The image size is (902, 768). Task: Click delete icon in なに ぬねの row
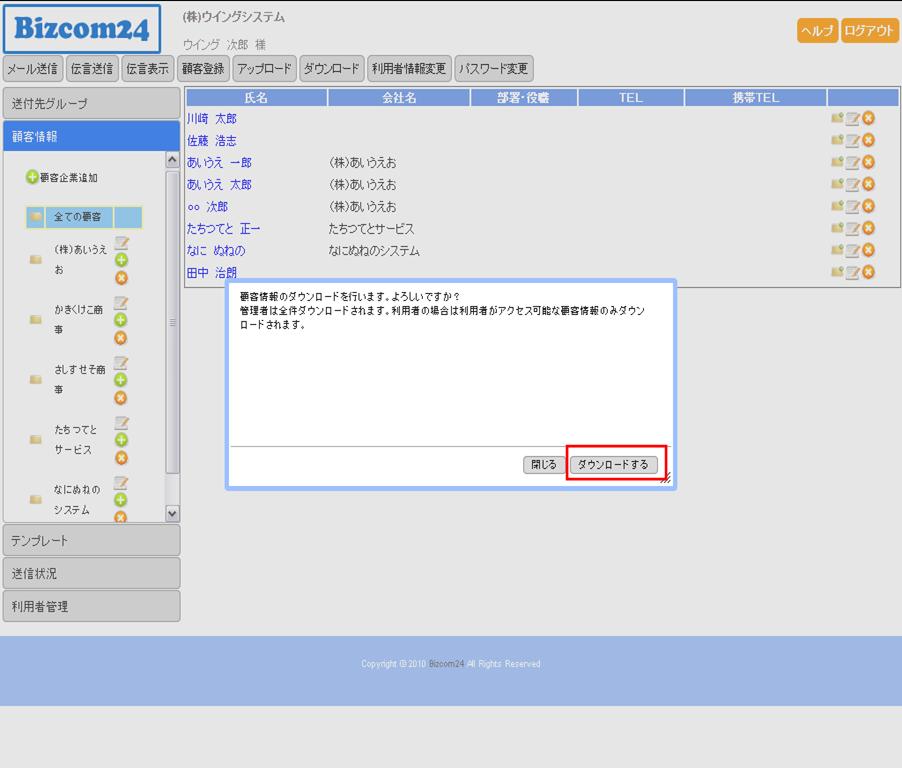point(868,251)
